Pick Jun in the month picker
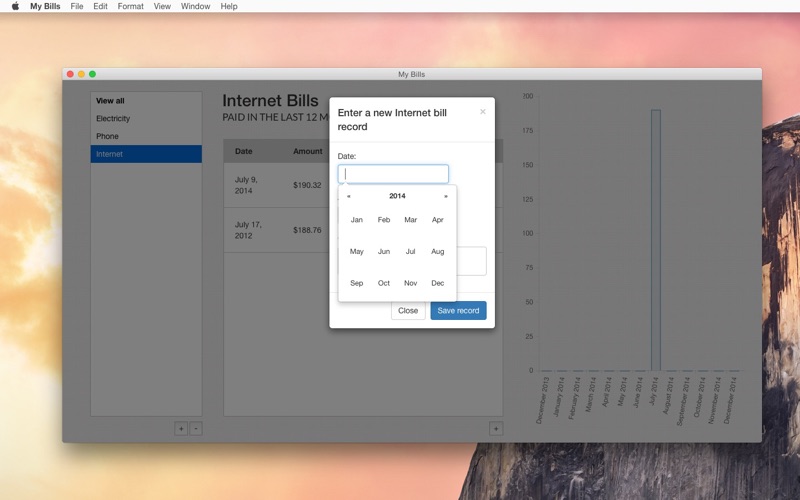This screenshot has height=500, width=800. pos(384,252)
